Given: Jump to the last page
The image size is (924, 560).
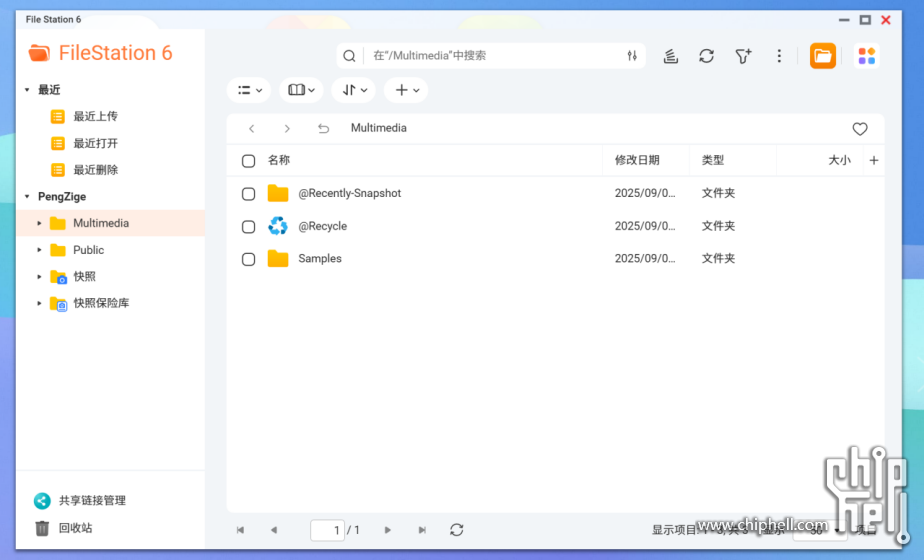Looking at the screenshot, I should [422, 530].
